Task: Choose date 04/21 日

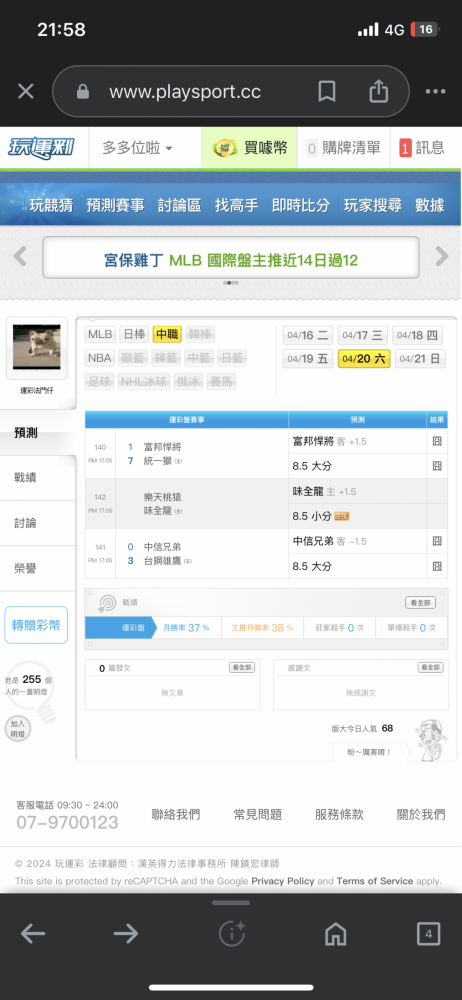Action: click(x=419, y=358)
